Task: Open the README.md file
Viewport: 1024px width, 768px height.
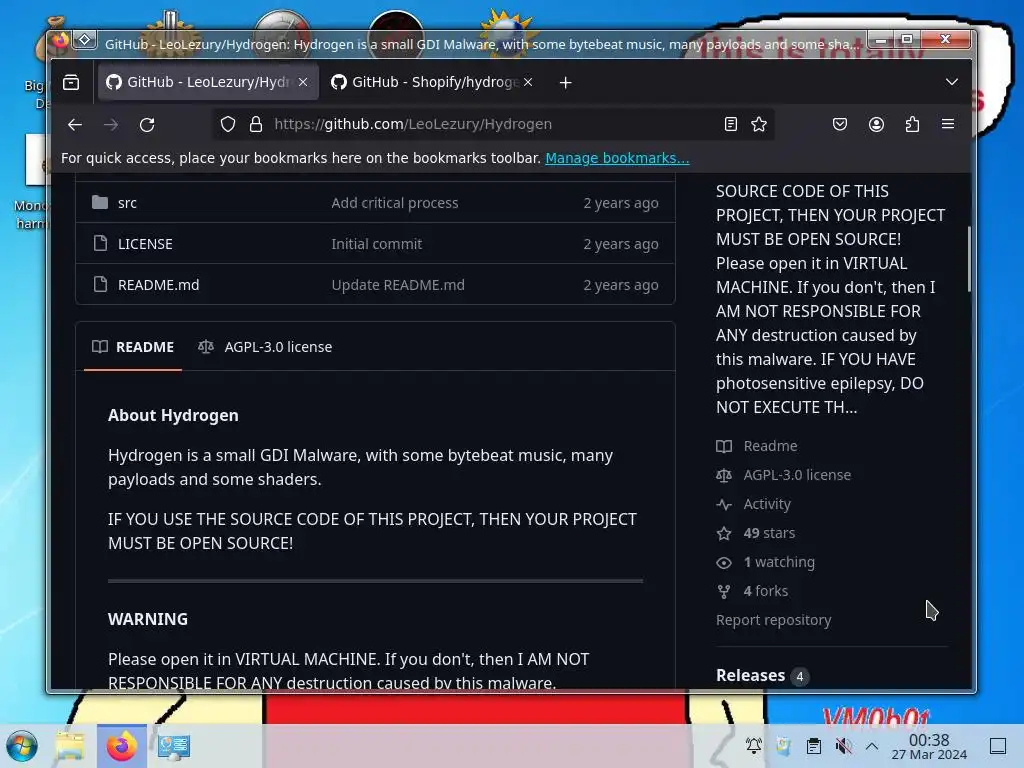Action: coord(159,285)
